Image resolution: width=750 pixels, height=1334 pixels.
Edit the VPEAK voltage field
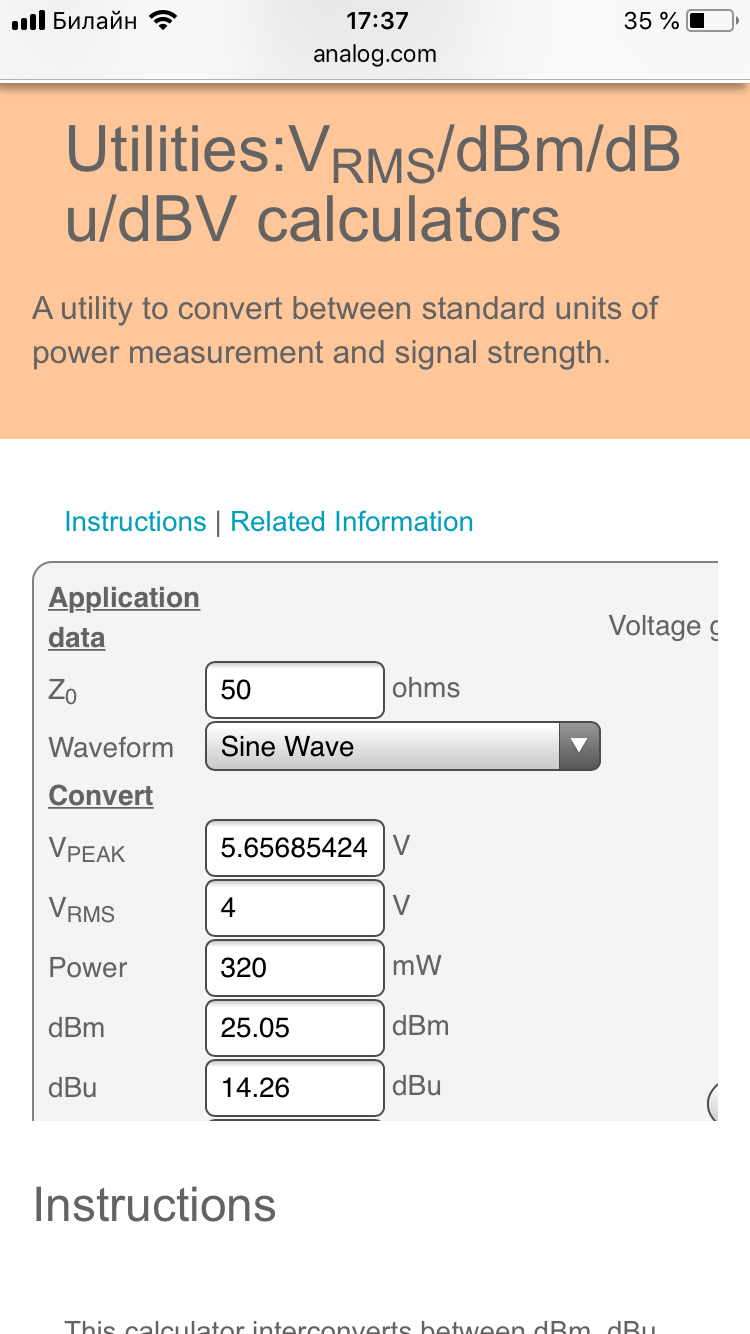[294, 848]
